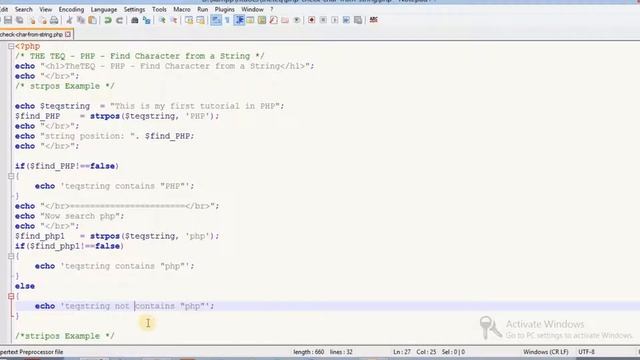Toggle synchronized vertical scrolling
Image resolution: width=640 pixels, height=360 pixels.
[189, 20]
